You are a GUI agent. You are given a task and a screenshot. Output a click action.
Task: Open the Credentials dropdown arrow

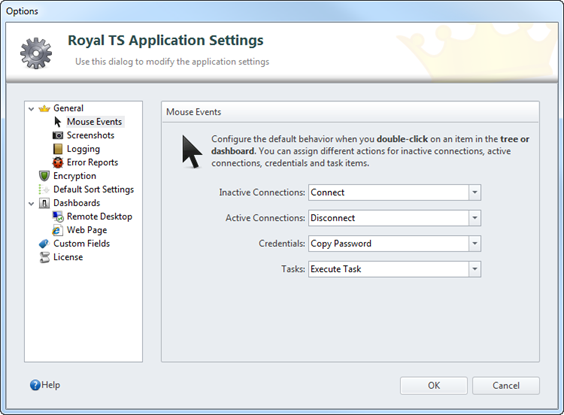point(475,243)
